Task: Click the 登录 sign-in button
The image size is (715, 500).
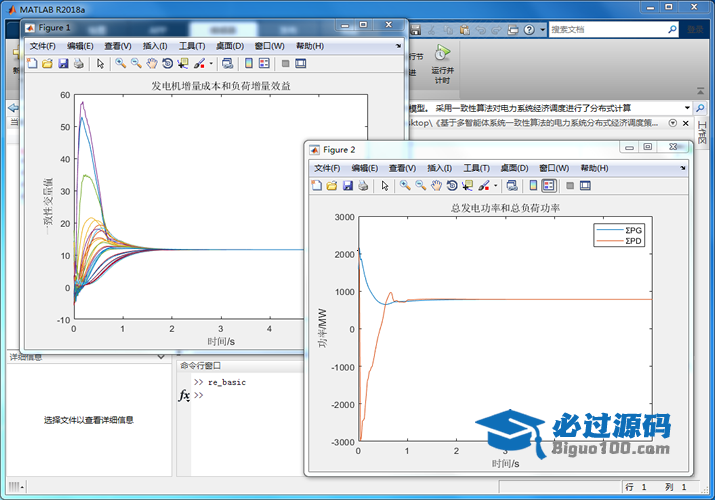Action: pos(694,30)
